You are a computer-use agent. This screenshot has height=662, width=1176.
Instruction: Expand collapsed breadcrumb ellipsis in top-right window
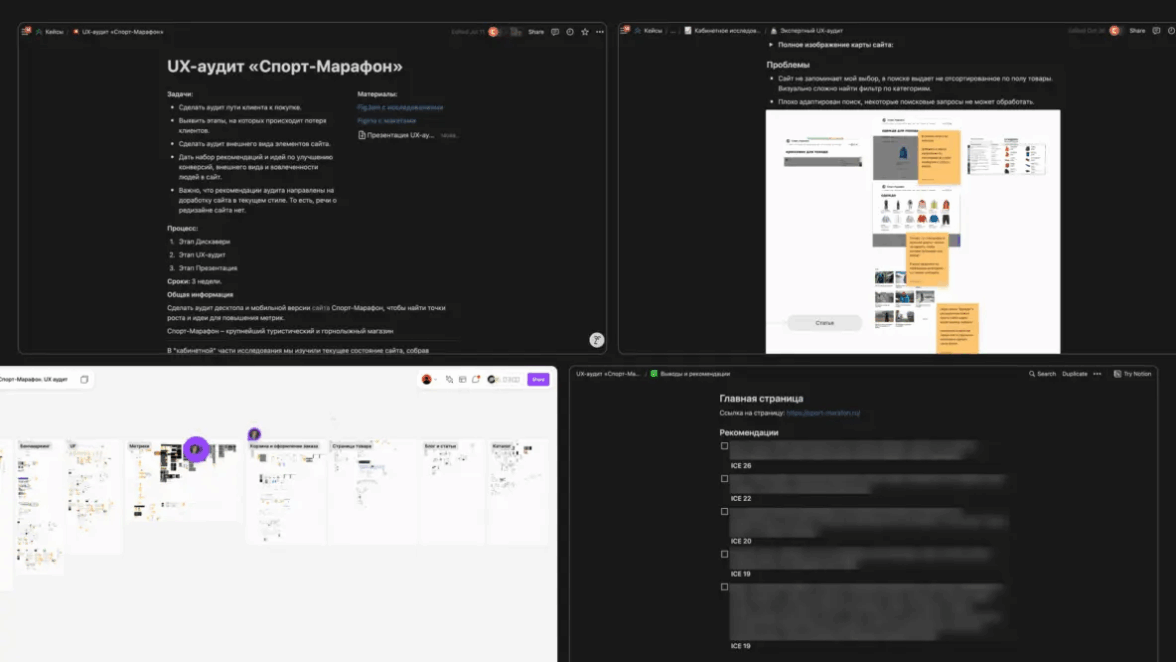674,31
